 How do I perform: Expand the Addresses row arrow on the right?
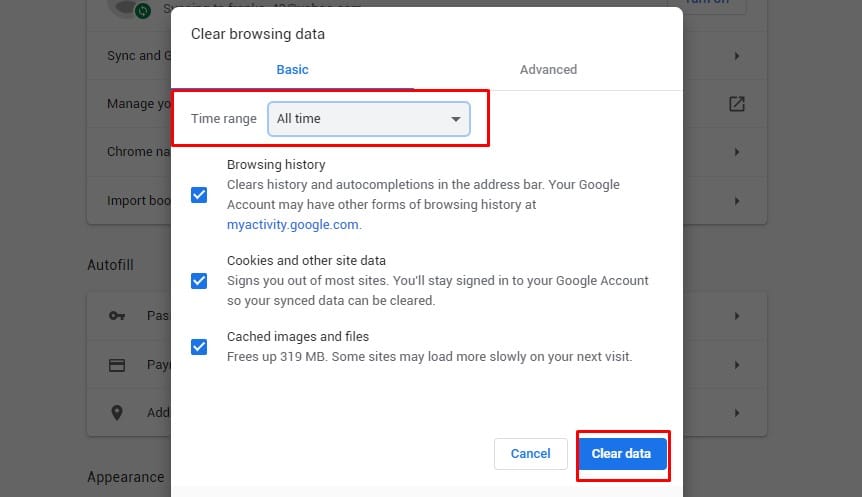[737, 412]
